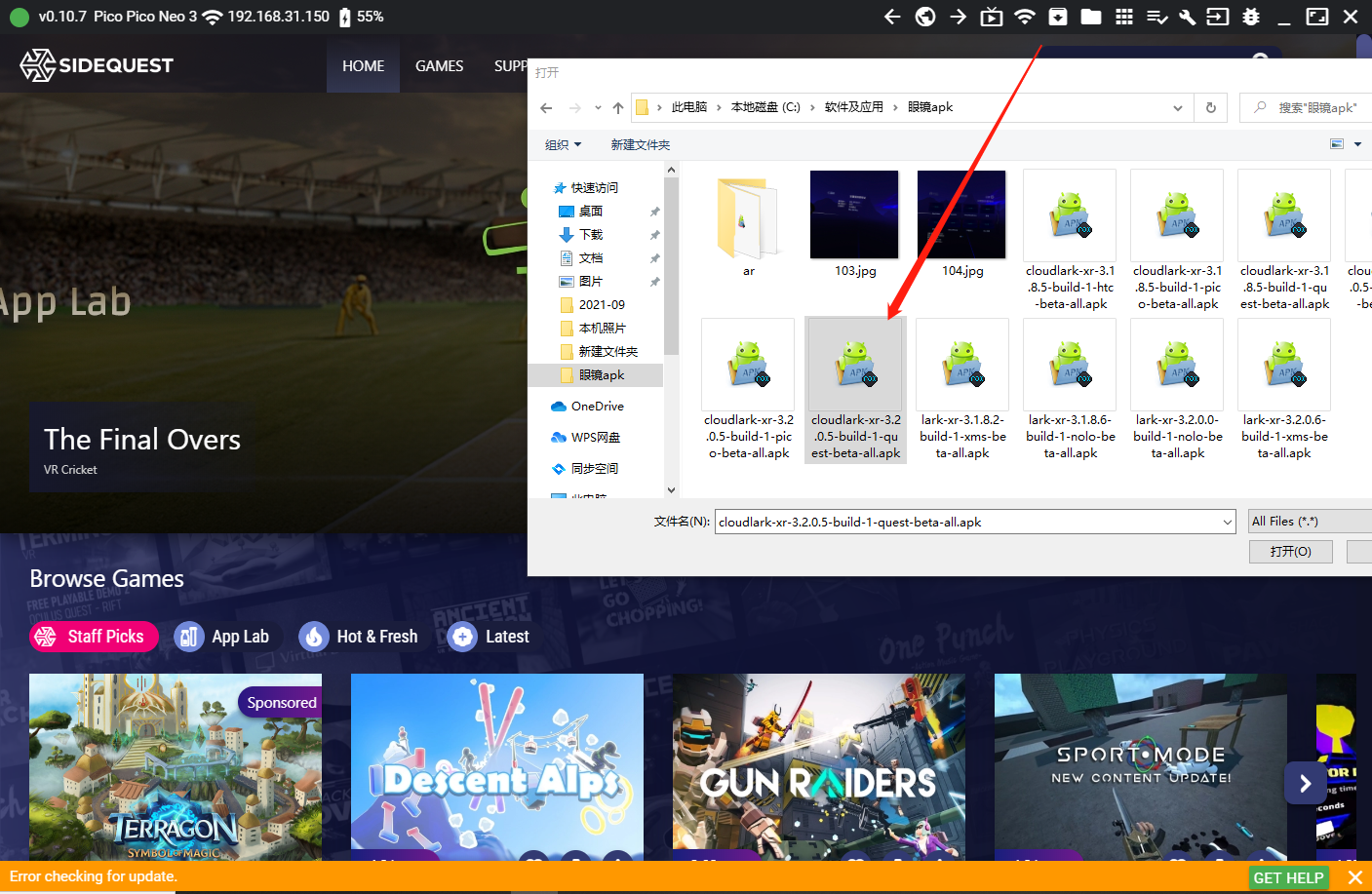Select cloudlark-xr-3.1.8.5-build-1-htc-beta-all.apk file

click(1070, 241)
